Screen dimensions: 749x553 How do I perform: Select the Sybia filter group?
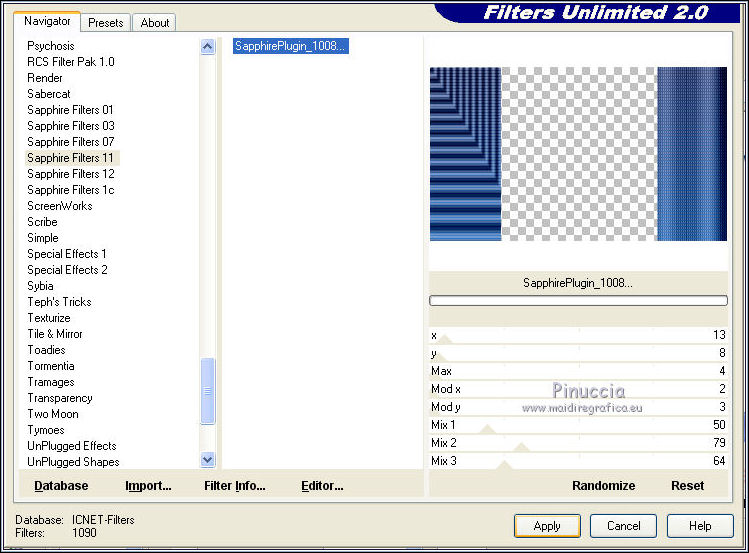[40, 286]
